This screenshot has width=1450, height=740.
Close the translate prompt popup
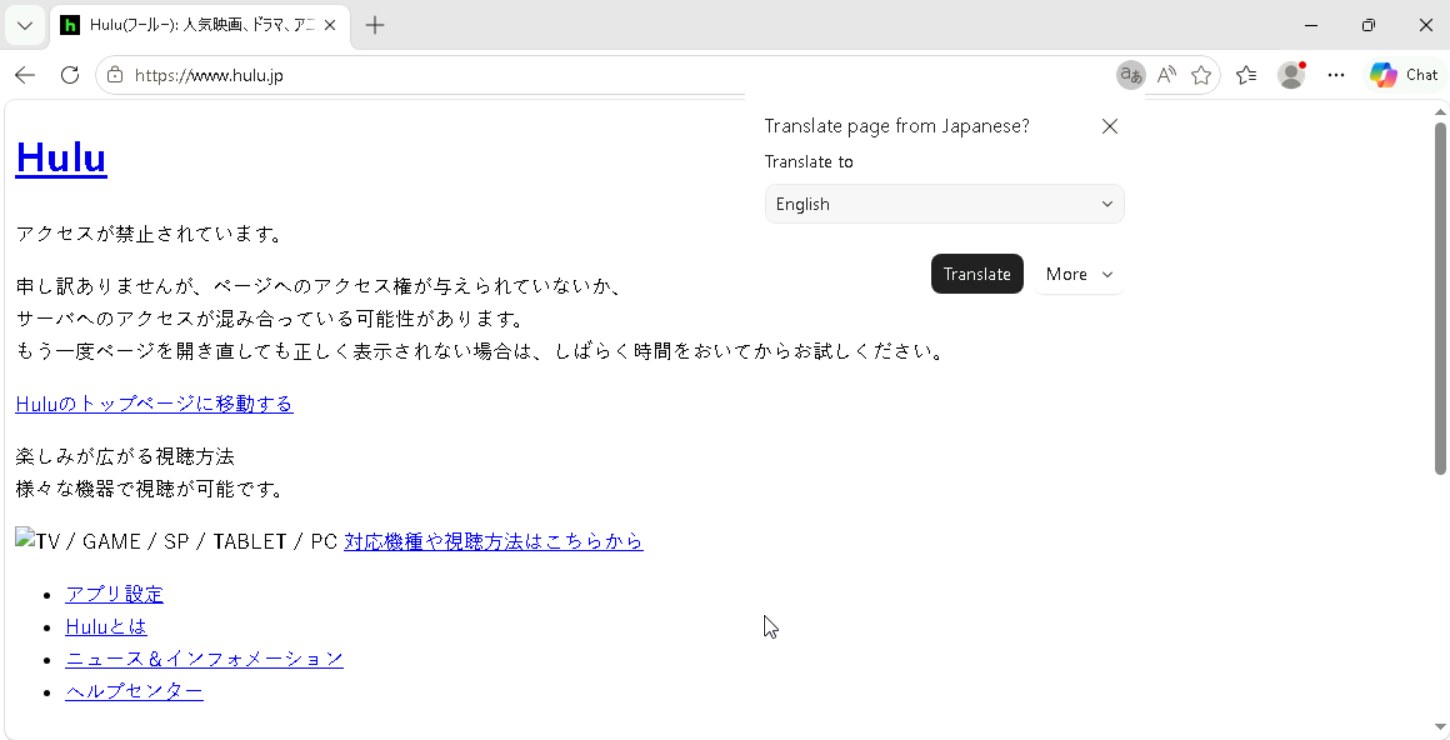coord(1109,126)
